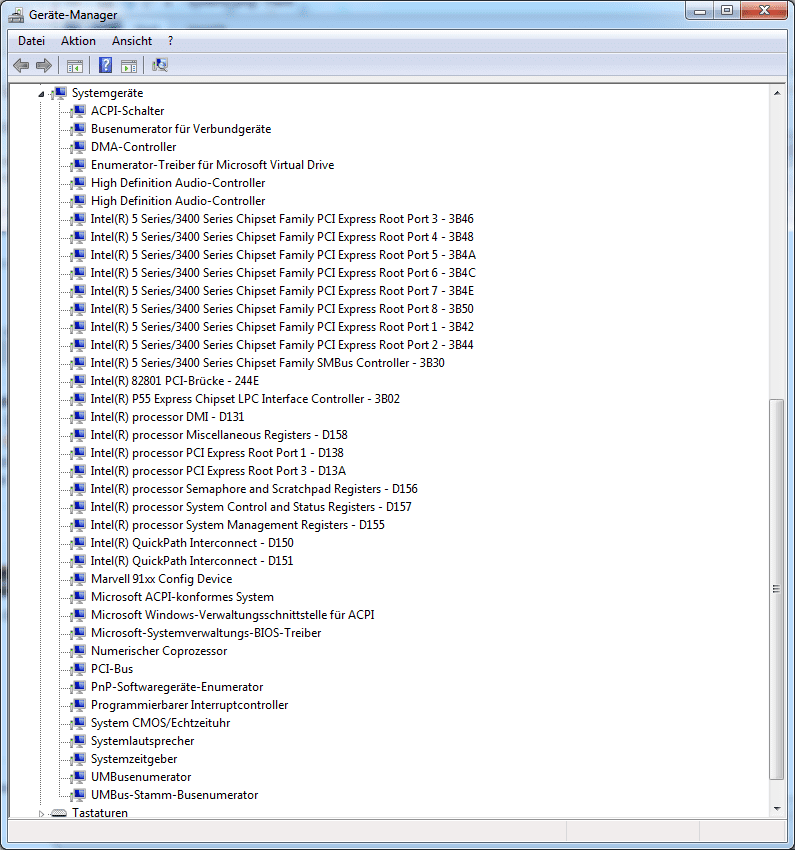Select System Control and Status Registers - D157

(251, 506)
